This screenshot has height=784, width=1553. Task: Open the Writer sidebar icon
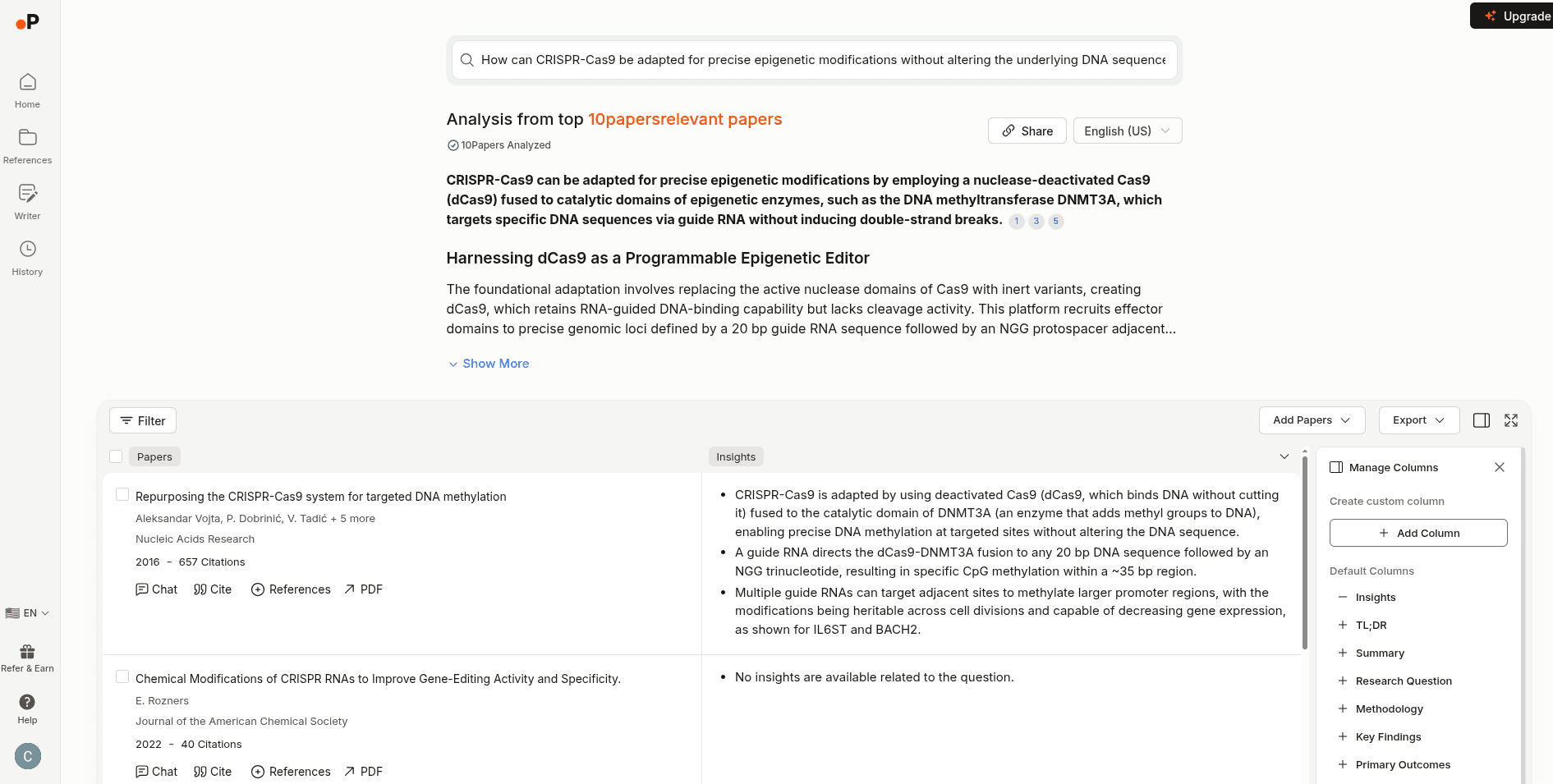tap(27, 194)
